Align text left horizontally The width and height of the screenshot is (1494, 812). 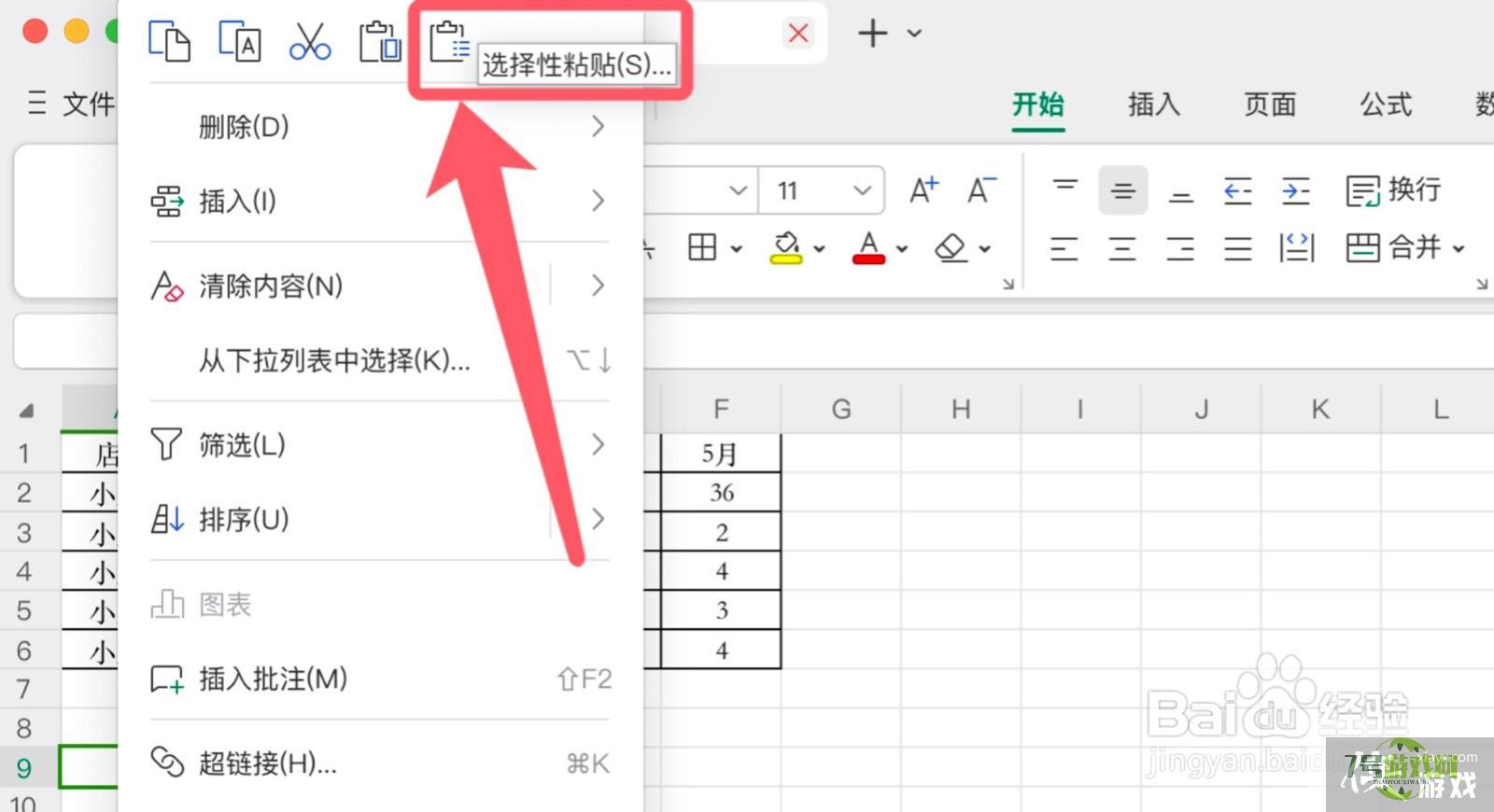pyautogui.click(x=1064, y=248)
